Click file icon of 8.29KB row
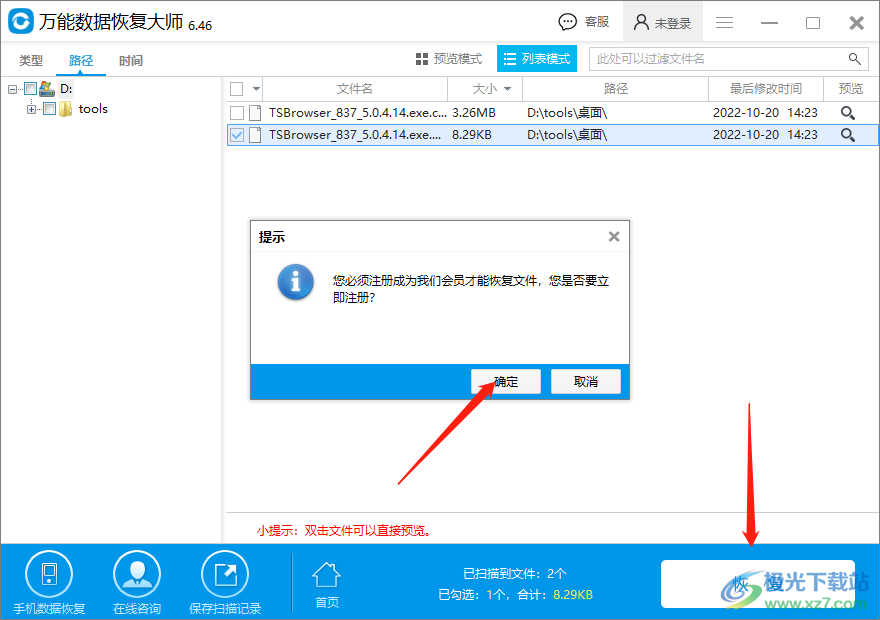This screenshot has height=620, width=880. tap(255, 135)
